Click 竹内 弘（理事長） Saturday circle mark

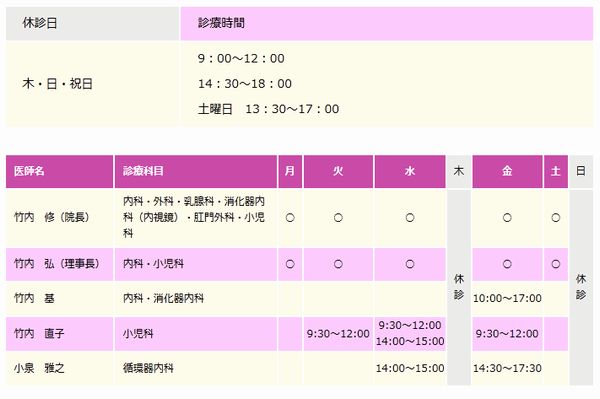pos(556,264)
